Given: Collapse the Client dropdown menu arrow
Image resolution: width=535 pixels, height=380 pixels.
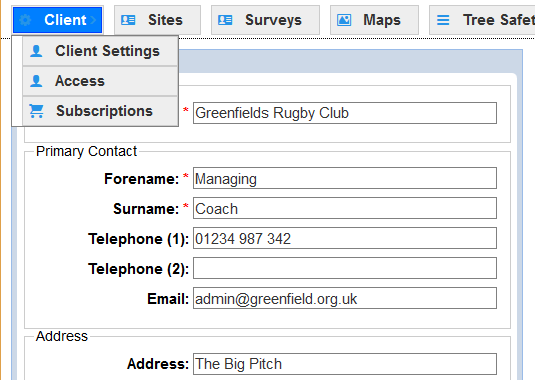Looking at the screenshot, I should [93, 20].
